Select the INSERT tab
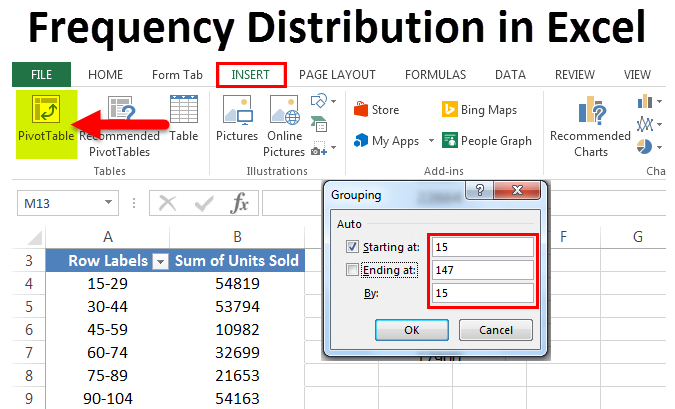 (251, 75)
